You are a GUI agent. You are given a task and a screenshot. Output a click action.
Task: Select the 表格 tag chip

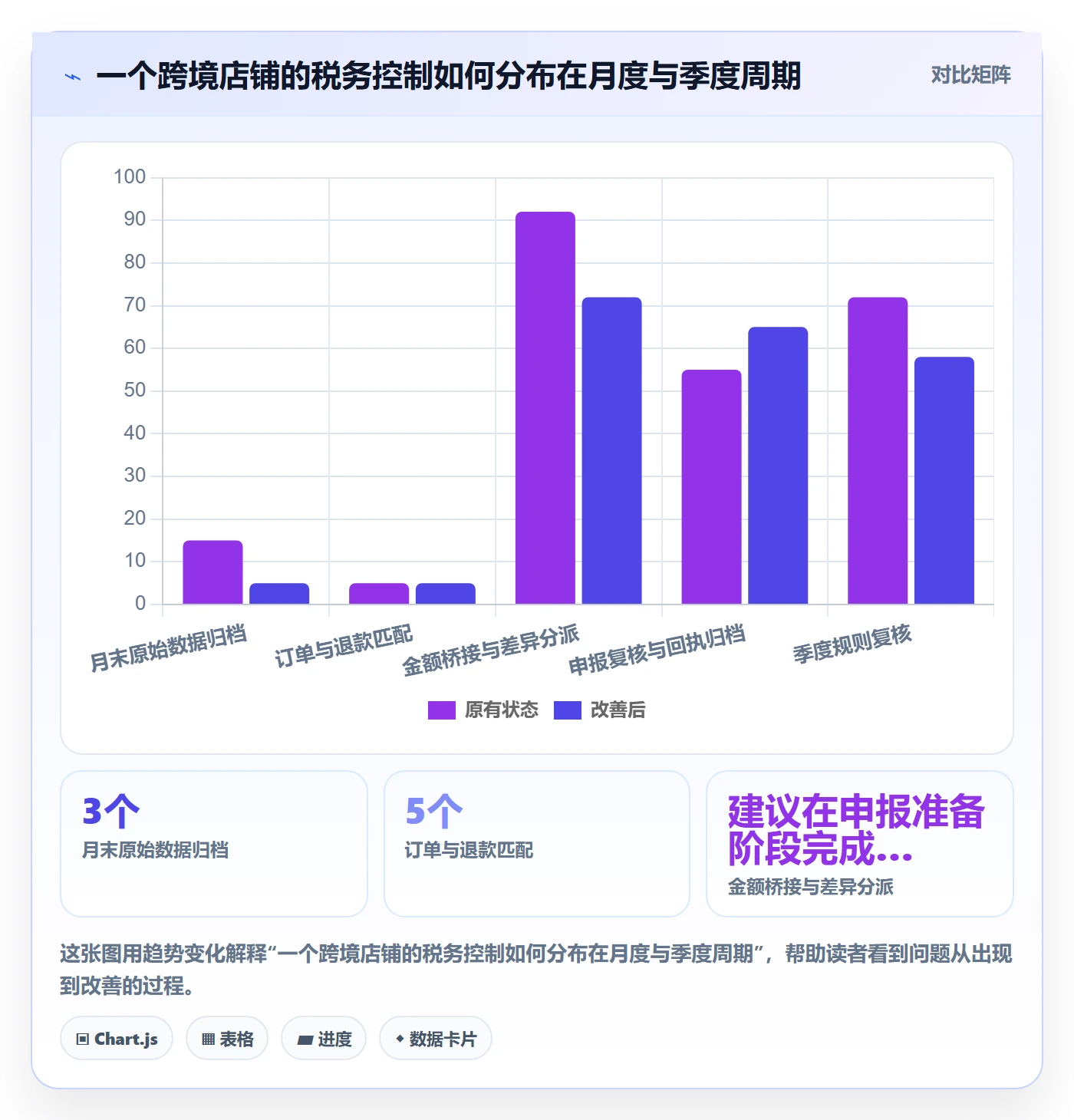click(x=227, y=1039)
